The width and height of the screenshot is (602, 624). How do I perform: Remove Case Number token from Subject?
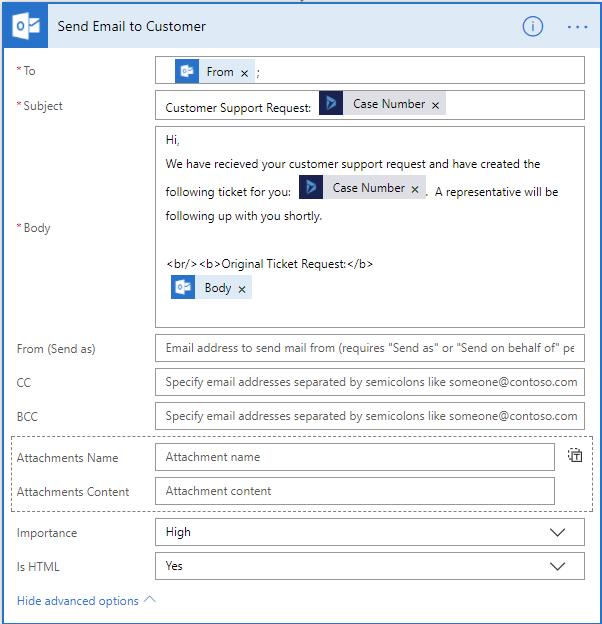point(435,105)
